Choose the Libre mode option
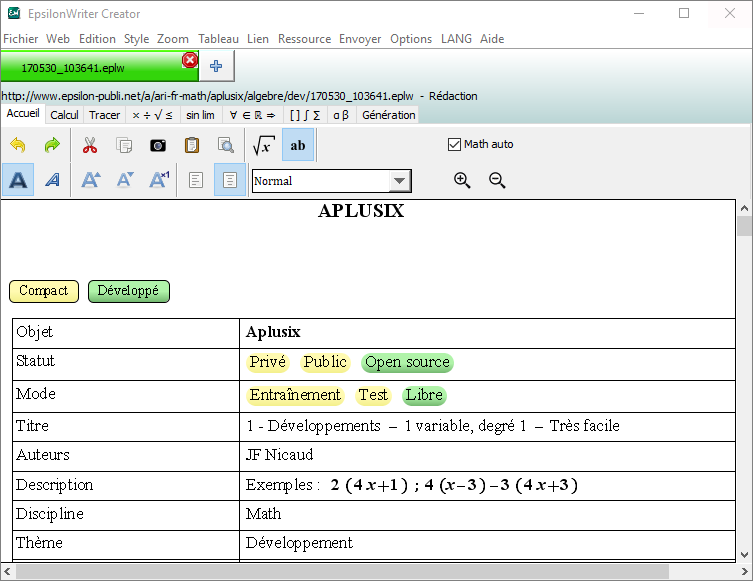The width and height of the screenshot is (753, 581). (424, 396)
